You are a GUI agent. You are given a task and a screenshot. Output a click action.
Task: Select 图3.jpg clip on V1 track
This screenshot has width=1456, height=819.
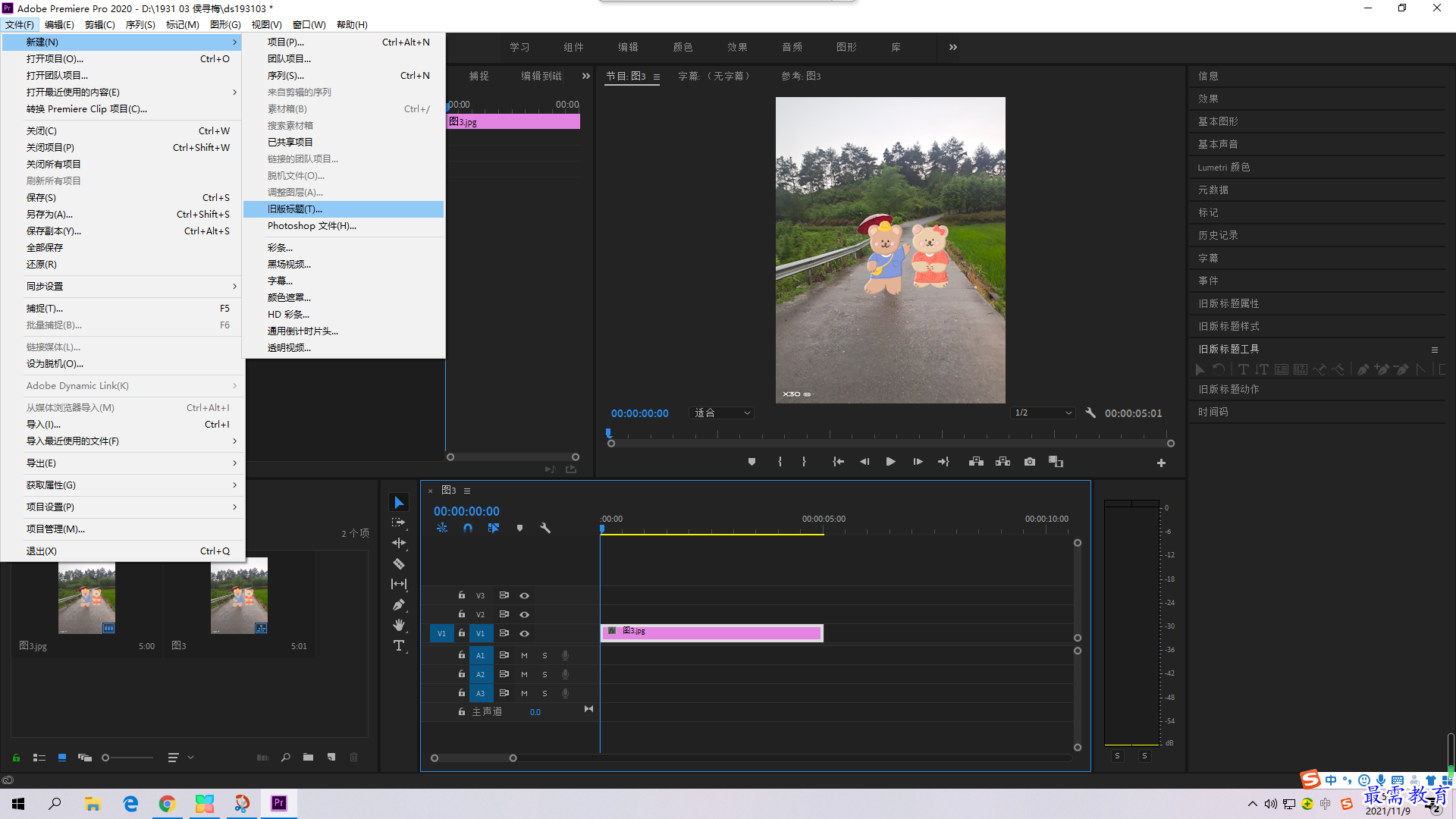pyautogui.click(x=711, y=632)
